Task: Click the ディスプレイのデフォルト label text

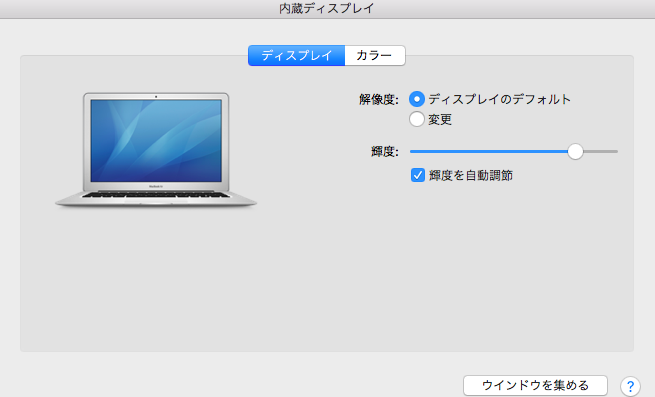Action: pos(499,99)
